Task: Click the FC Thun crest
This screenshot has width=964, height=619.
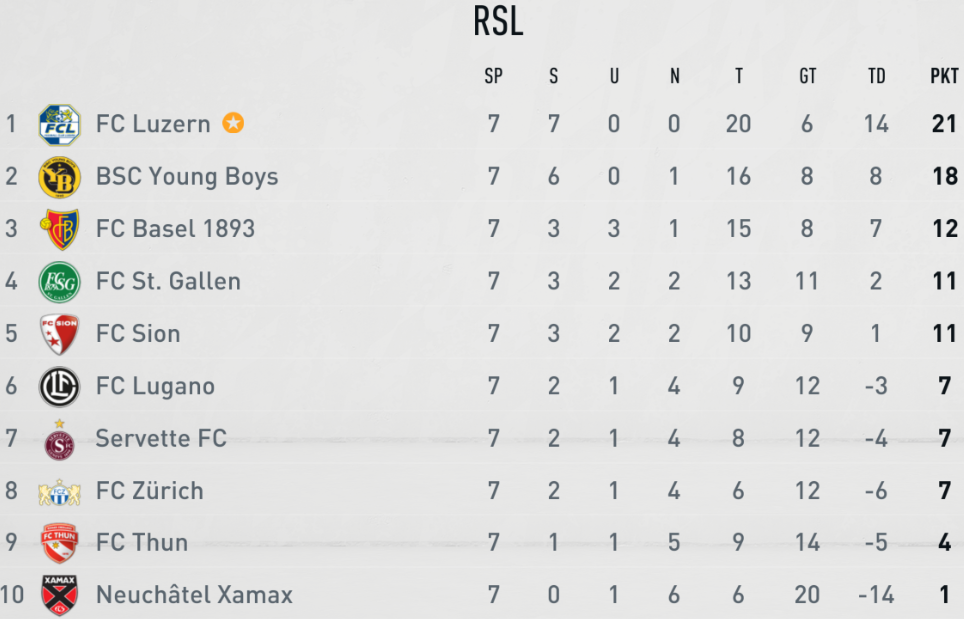Action: [x=59, y=543]
